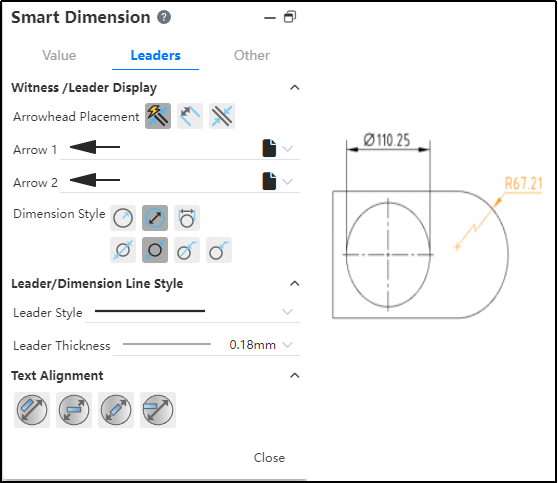Select linear diameter dimension style icon

pyautogui.click(x=187, y=218)
